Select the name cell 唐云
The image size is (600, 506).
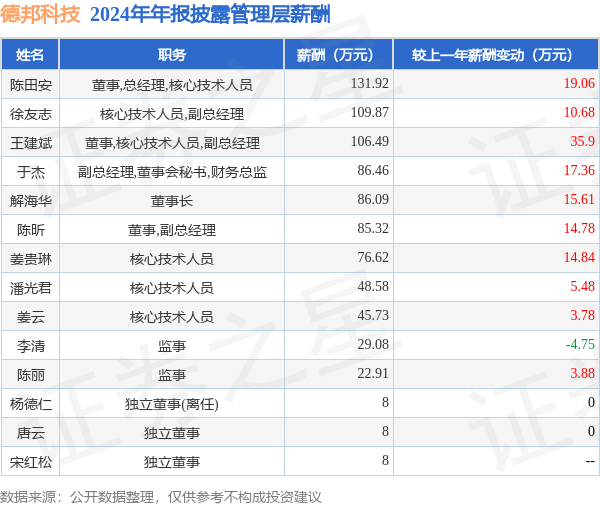(31, 433)
